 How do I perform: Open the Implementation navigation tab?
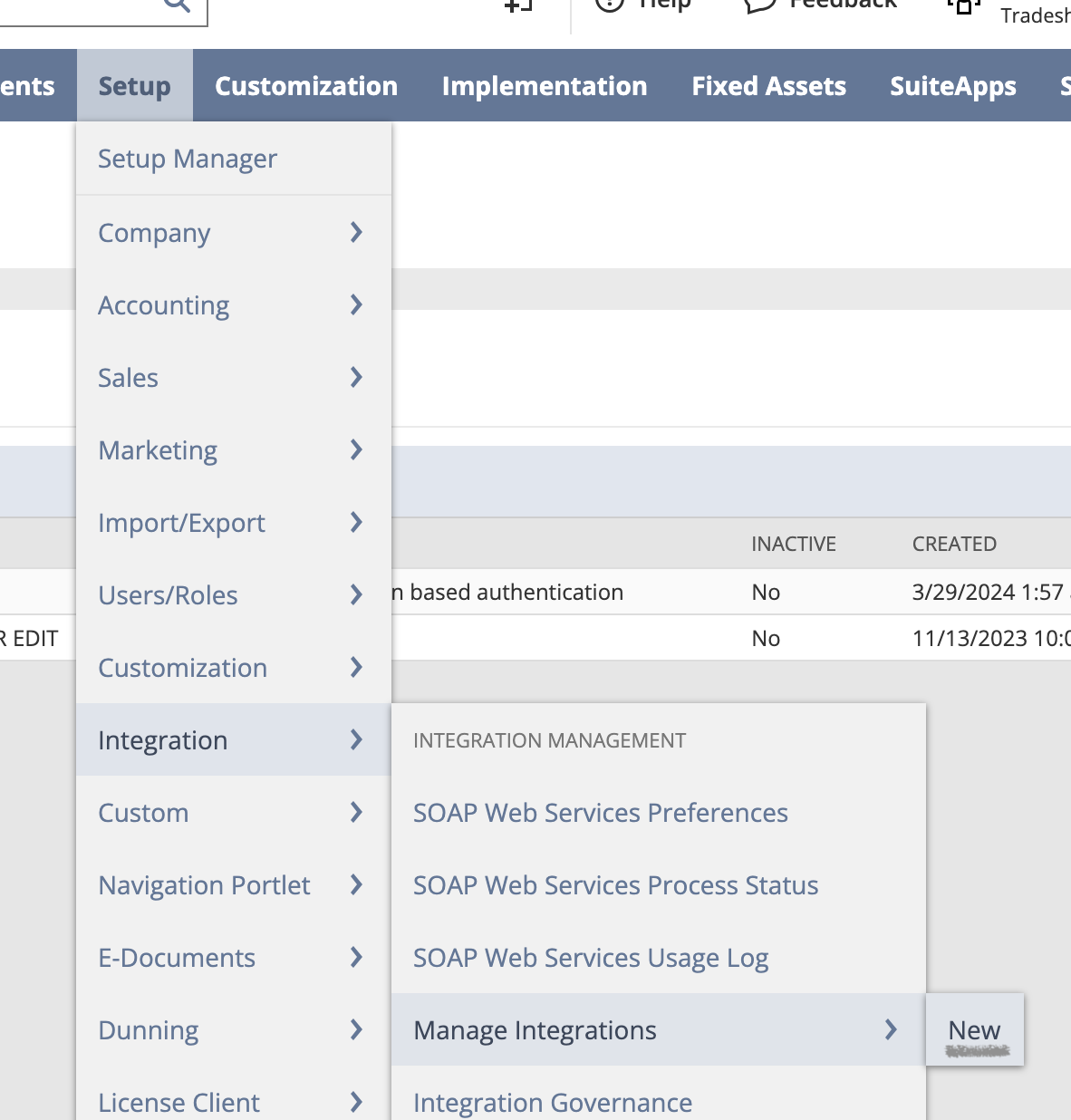(x=545, y=86)
